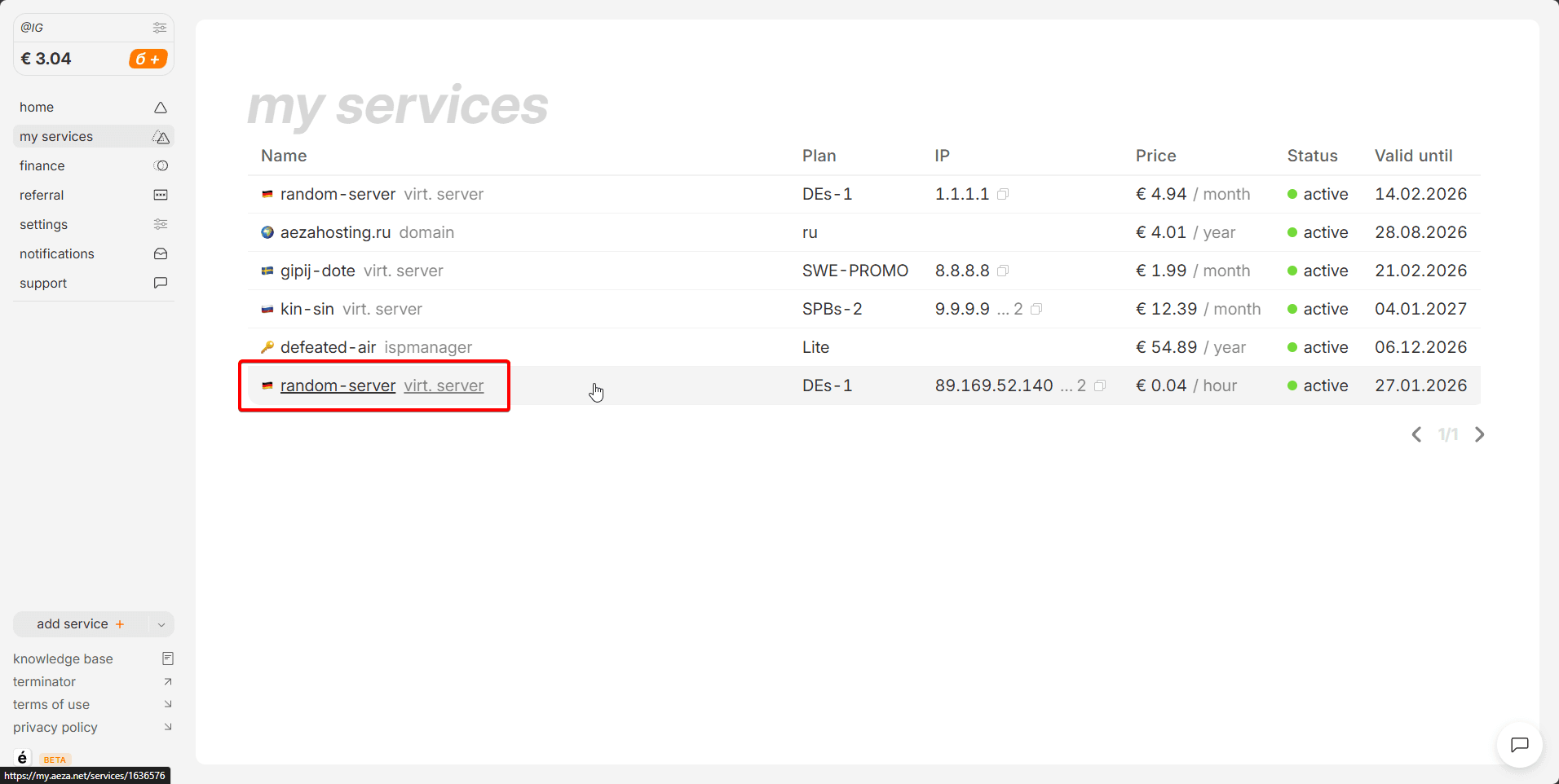
Task: Open the aezahosting.ru domain service
Action: click(335, 232)
